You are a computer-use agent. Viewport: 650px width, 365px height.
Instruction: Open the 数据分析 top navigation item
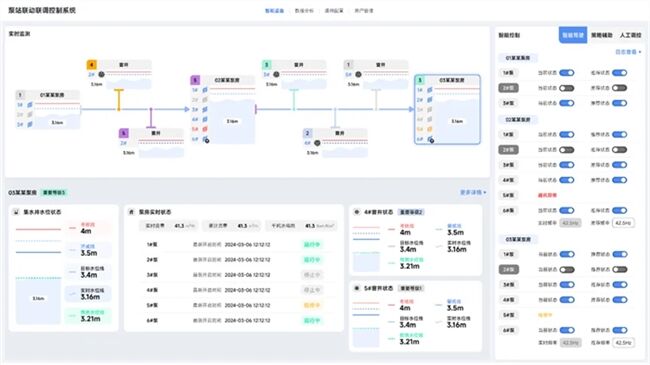point(304,11)
